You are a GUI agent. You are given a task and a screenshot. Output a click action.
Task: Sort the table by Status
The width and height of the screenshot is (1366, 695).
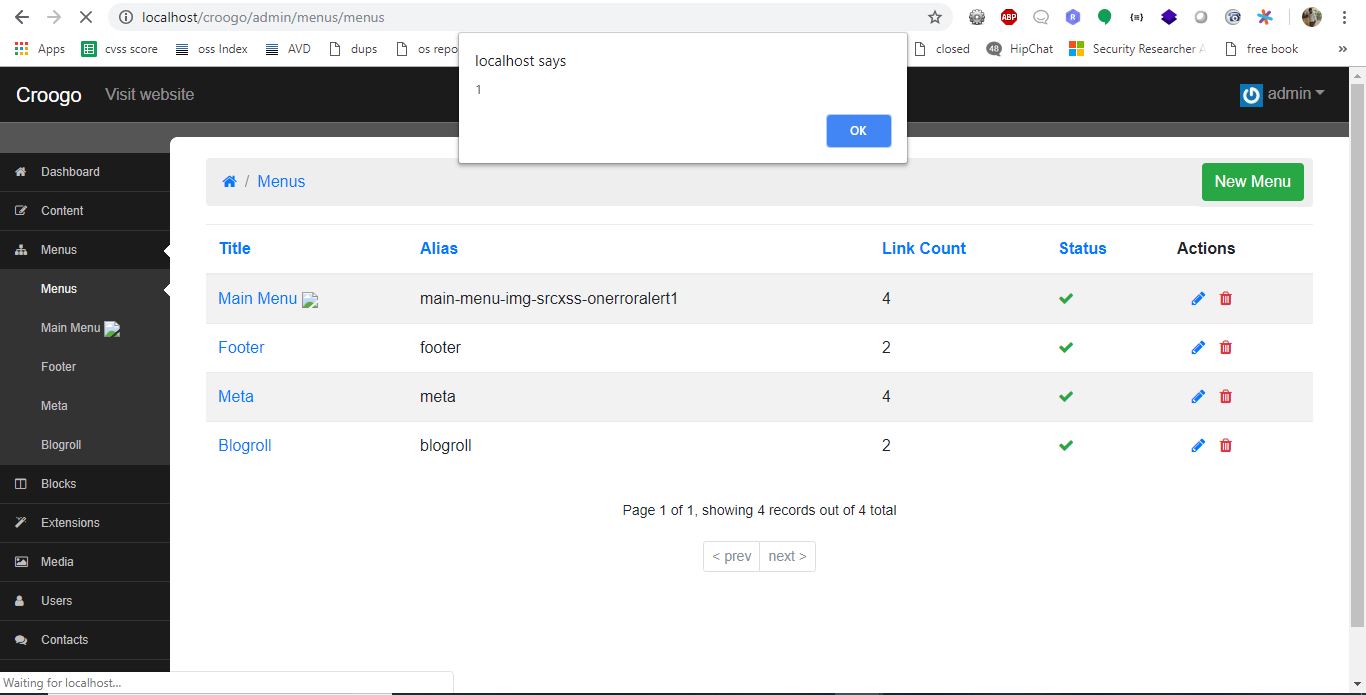point(1083,249)
